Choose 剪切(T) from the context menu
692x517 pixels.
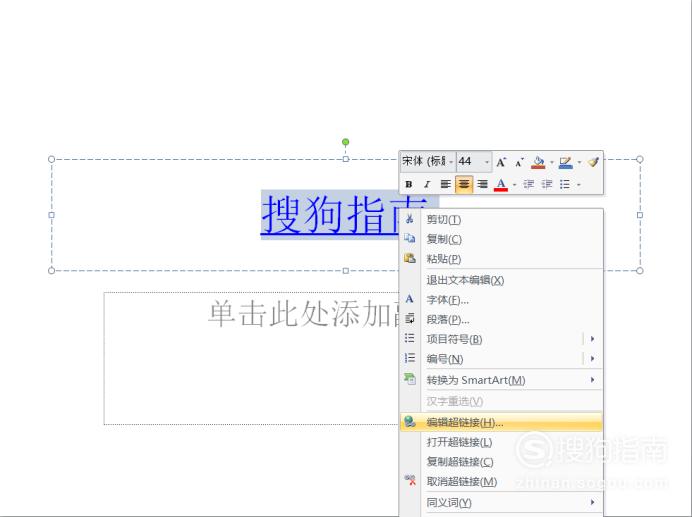click(501, 219)
